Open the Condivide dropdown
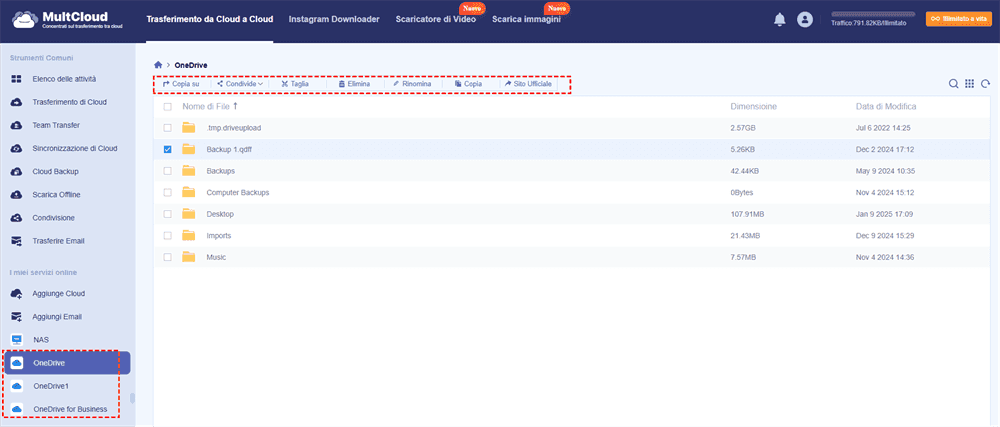 tap(240, 84)
